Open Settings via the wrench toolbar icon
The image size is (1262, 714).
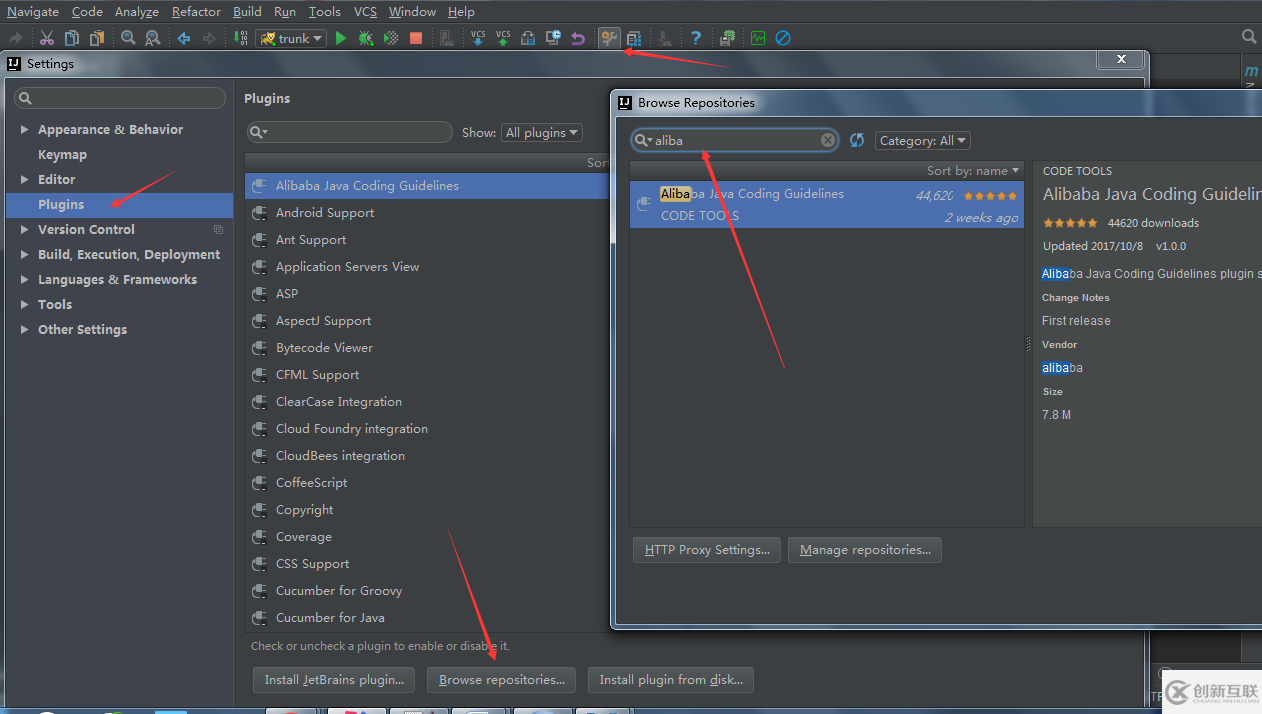609,38
